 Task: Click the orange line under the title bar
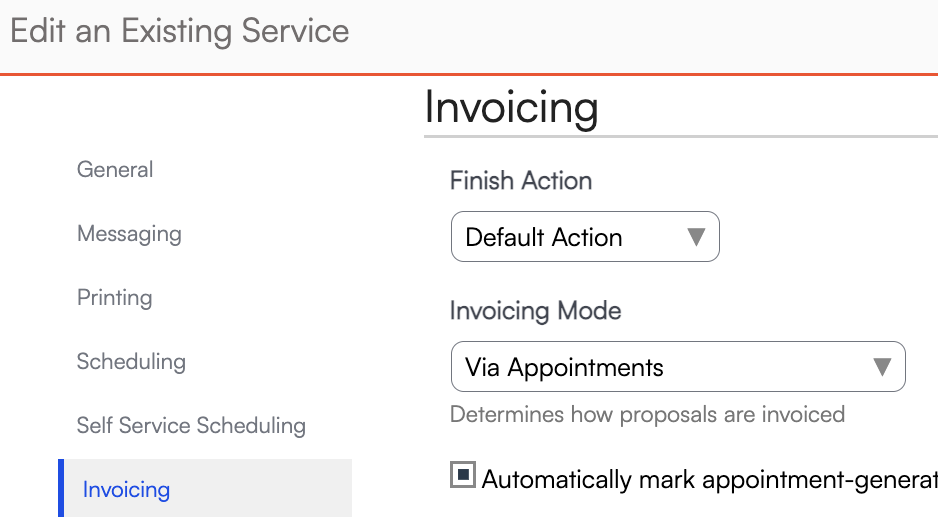click(x=469, y=74)
